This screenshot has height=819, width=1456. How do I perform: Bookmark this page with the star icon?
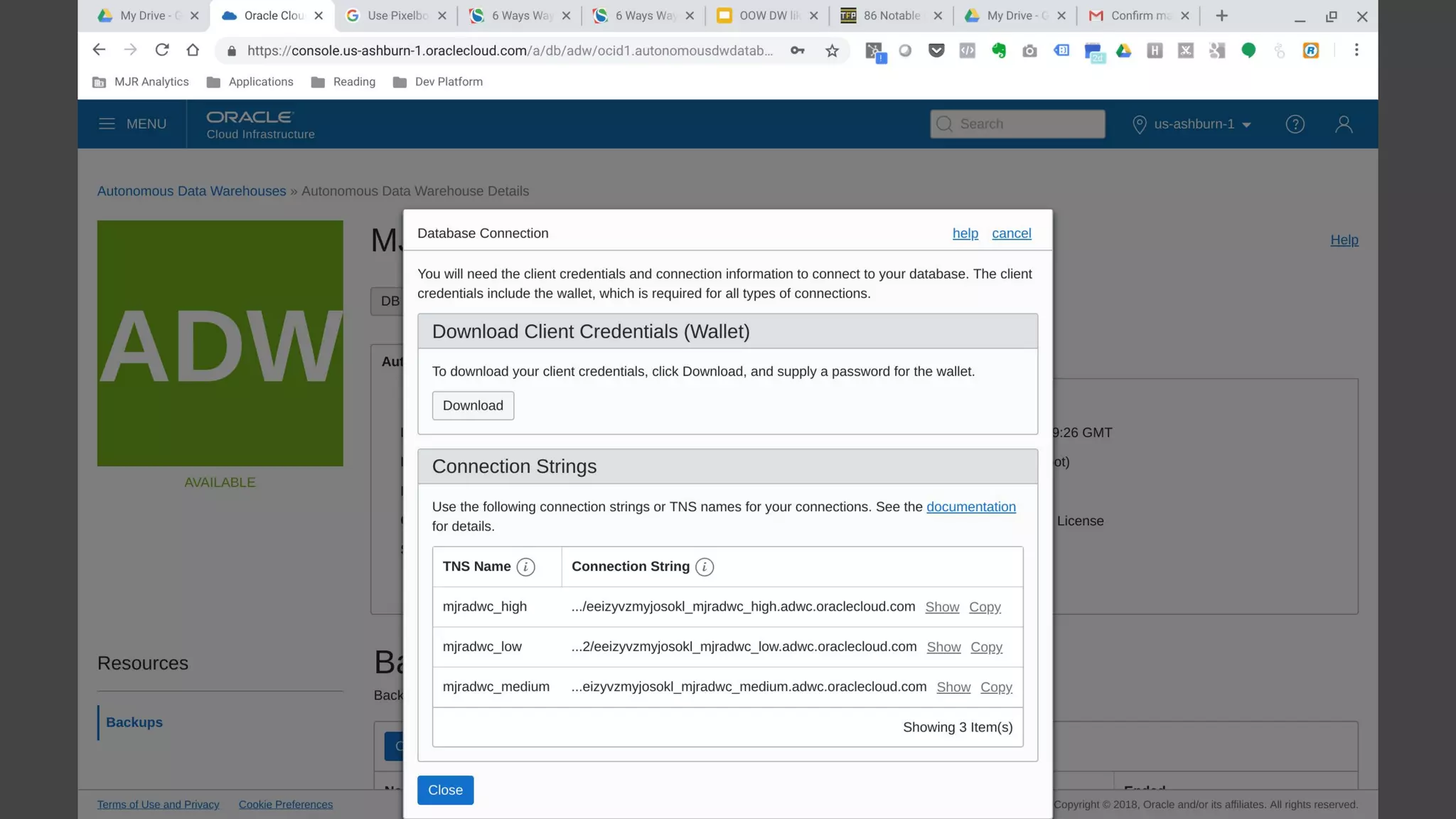pos(832,50)
